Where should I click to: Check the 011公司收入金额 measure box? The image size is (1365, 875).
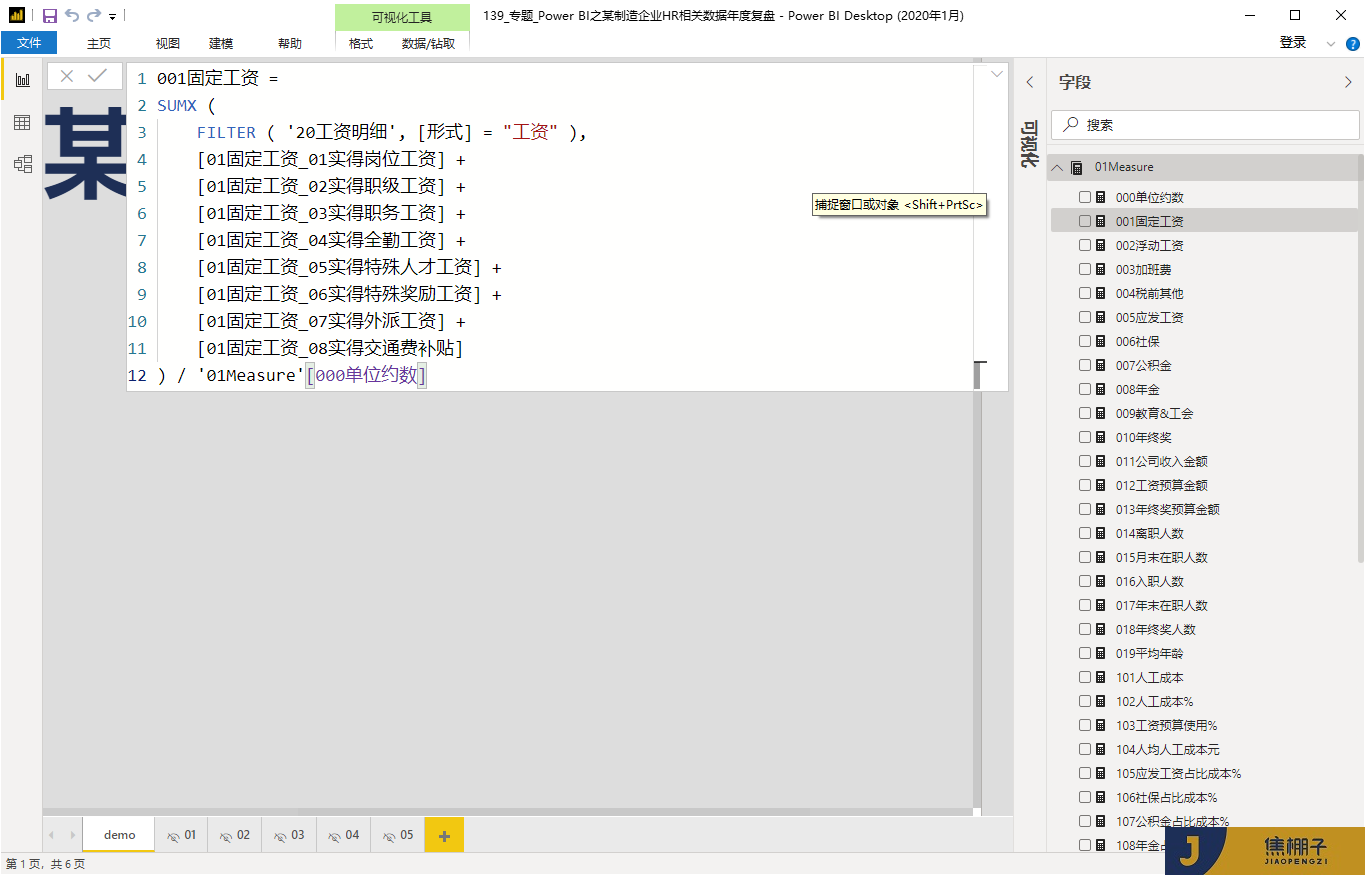pyautogui.click(x=1085, y=461)
